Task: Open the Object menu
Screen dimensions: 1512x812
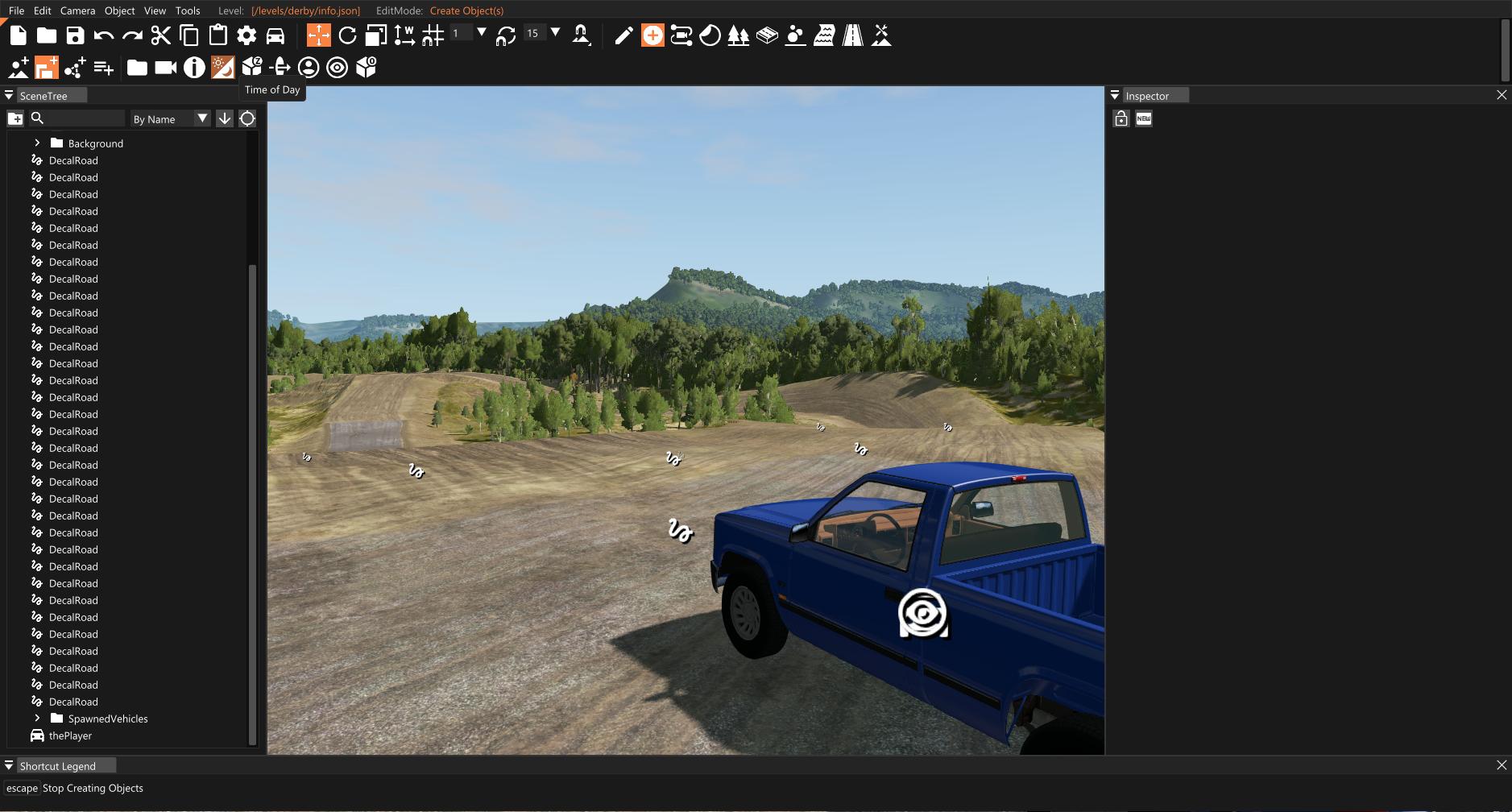Action: [119, 10]
